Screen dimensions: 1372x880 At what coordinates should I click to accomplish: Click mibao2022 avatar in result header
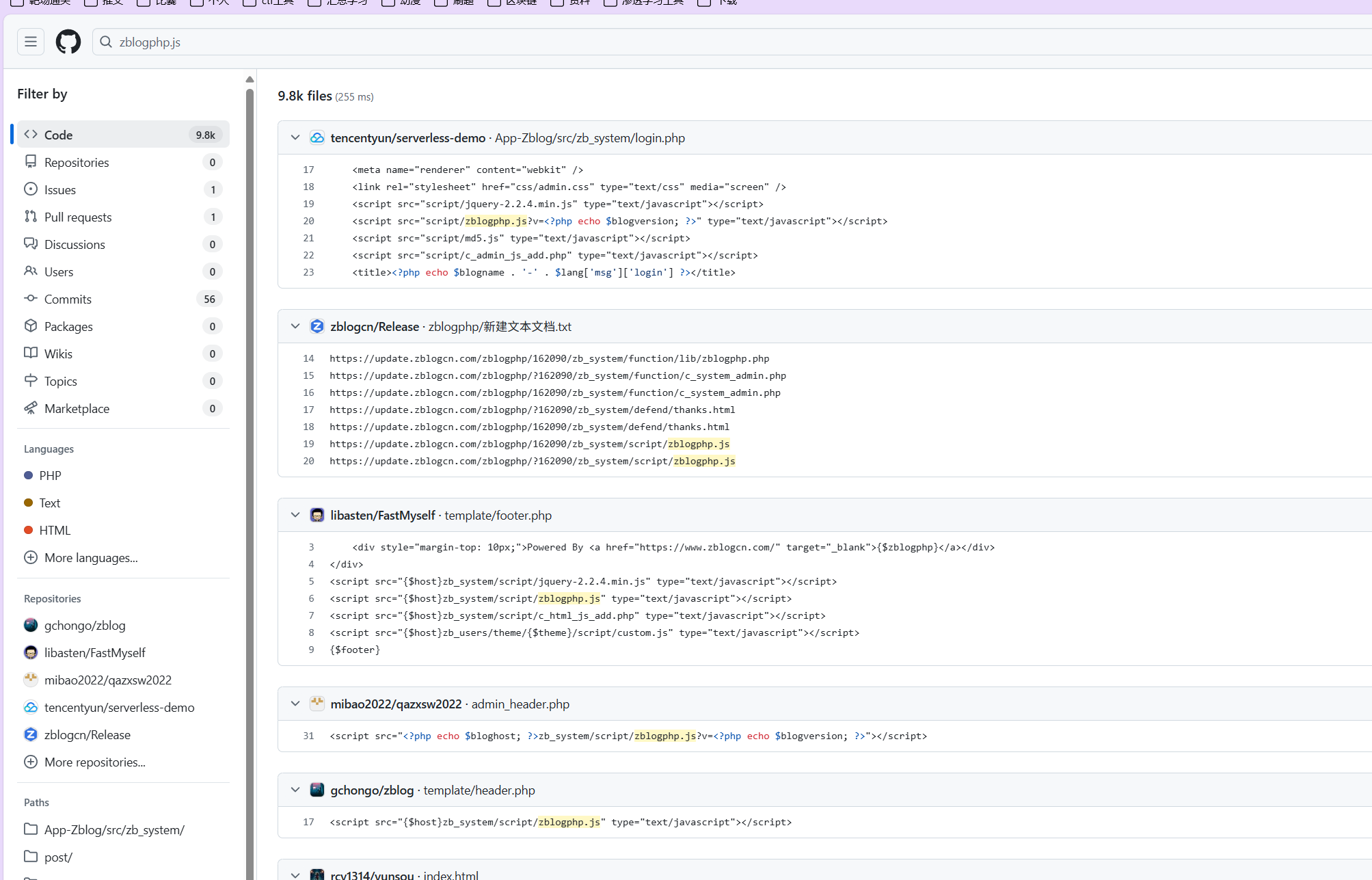[317, 704]
